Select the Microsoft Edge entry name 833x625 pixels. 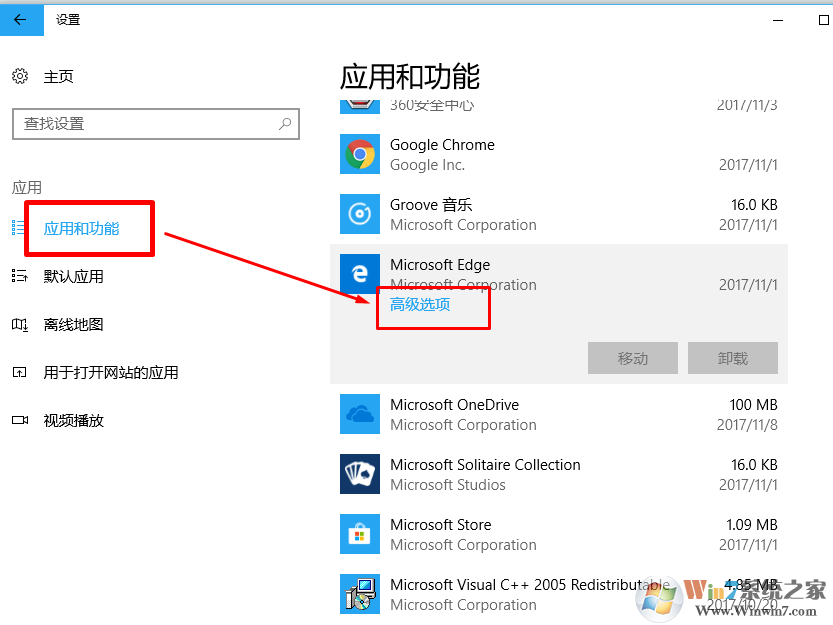pos(440,265)
